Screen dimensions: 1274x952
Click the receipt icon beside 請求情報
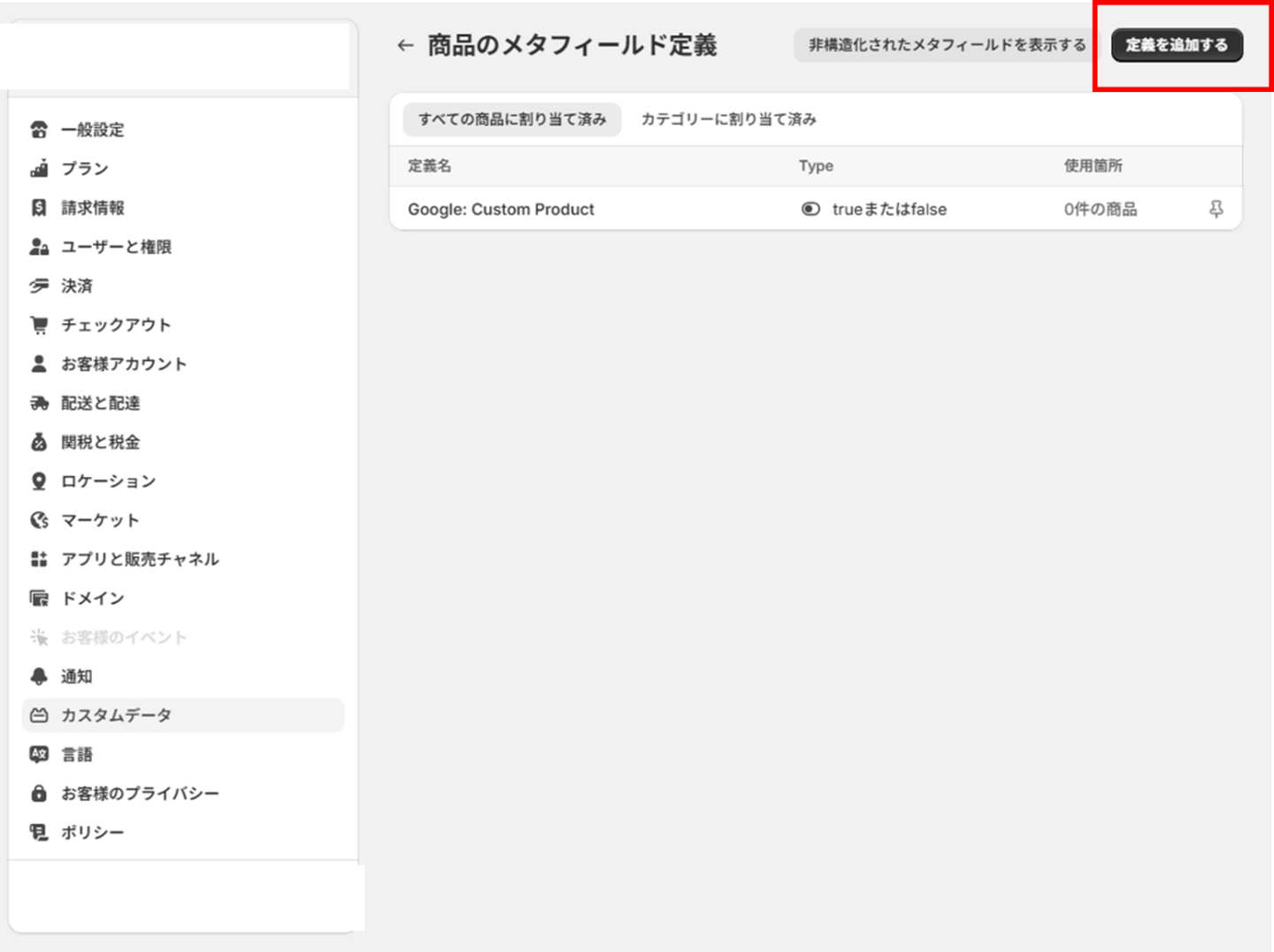pos(39,208)
